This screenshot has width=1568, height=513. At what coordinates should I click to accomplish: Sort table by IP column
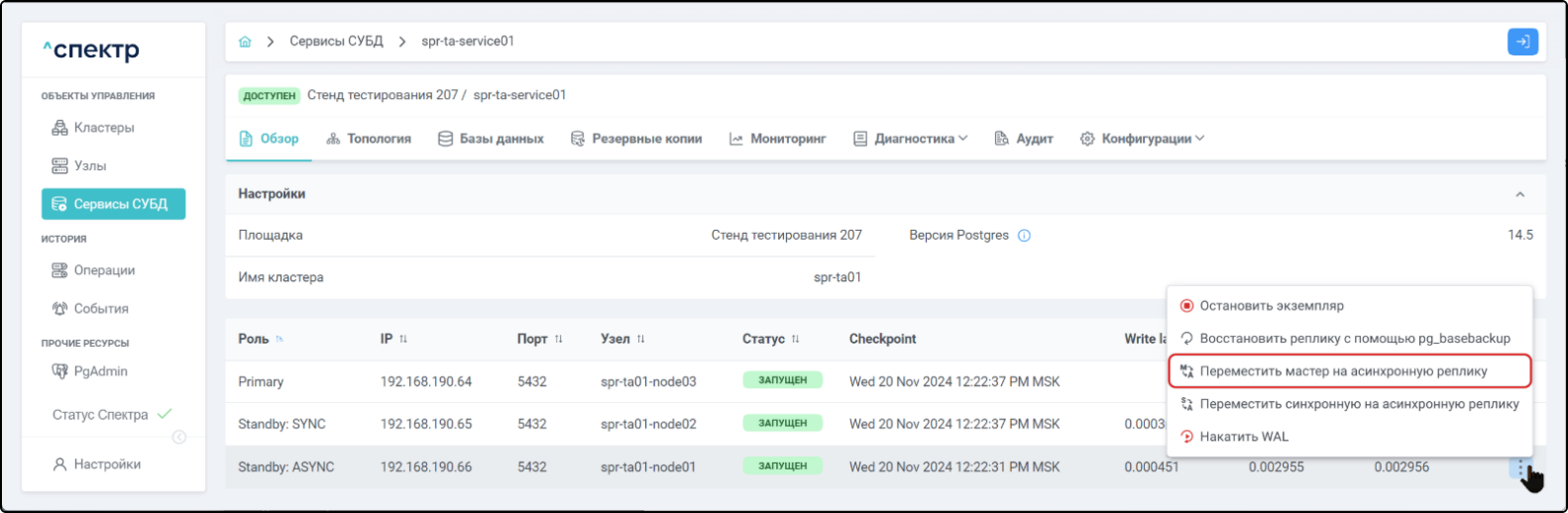pos(403,340)
